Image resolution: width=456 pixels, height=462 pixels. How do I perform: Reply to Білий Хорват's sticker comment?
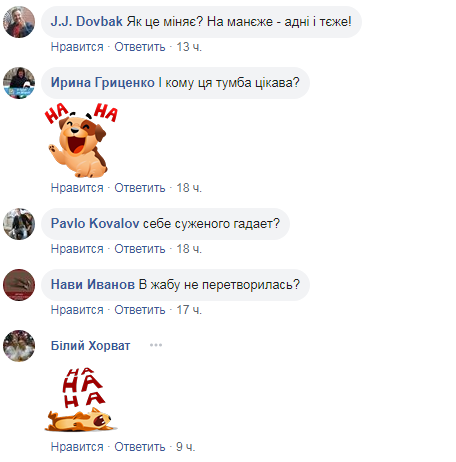click(140, 447)
